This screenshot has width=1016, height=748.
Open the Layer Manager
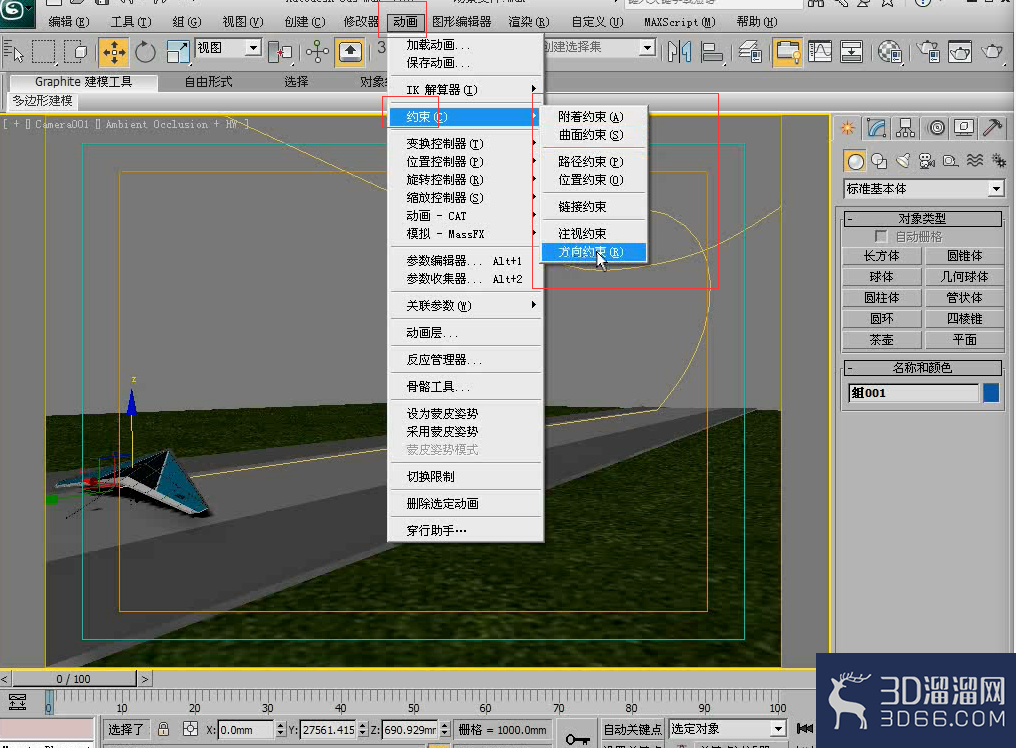(x=750, y=52)
